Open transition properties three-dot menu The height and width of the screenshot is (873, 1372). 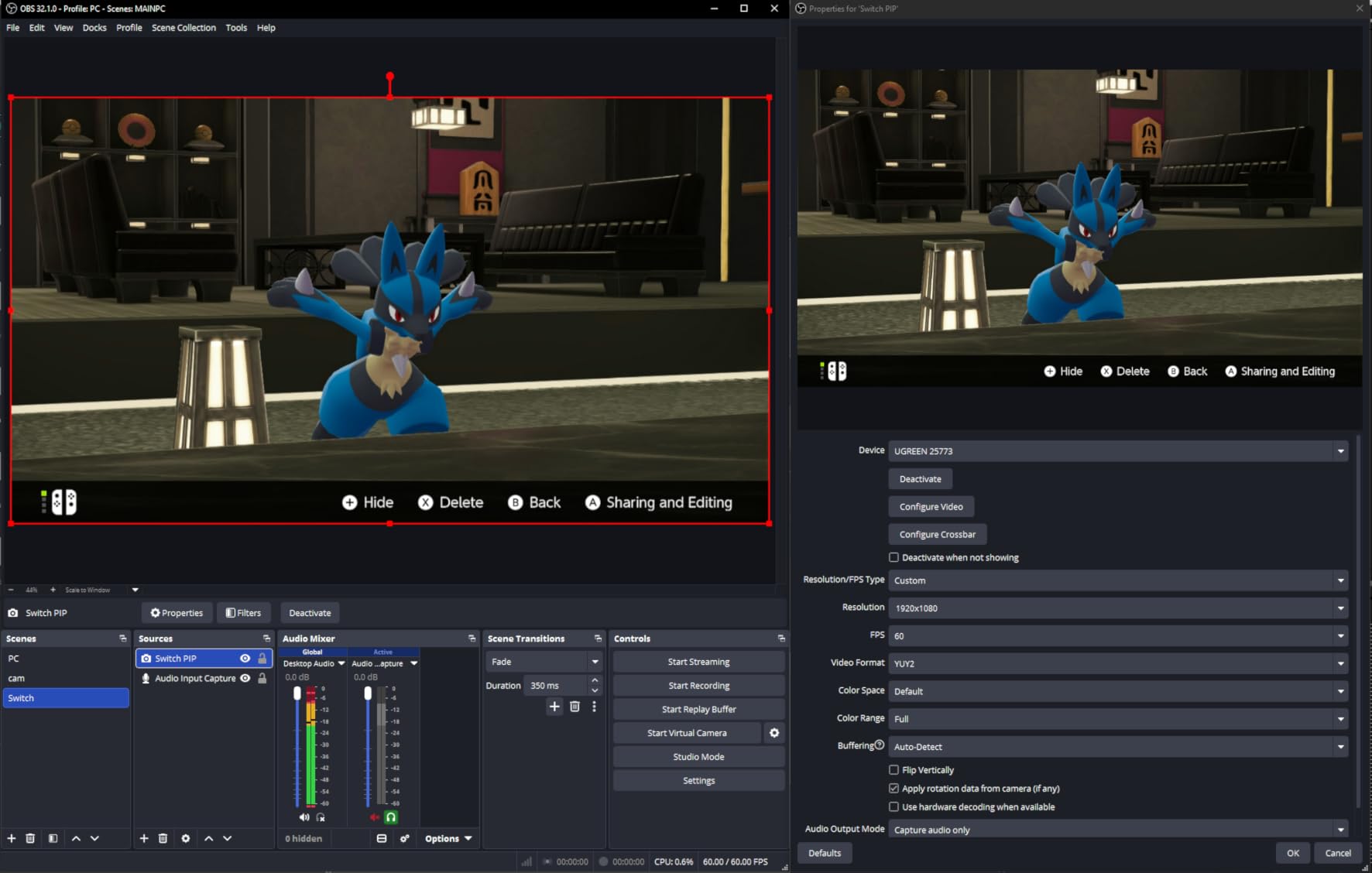coord(594,706)
